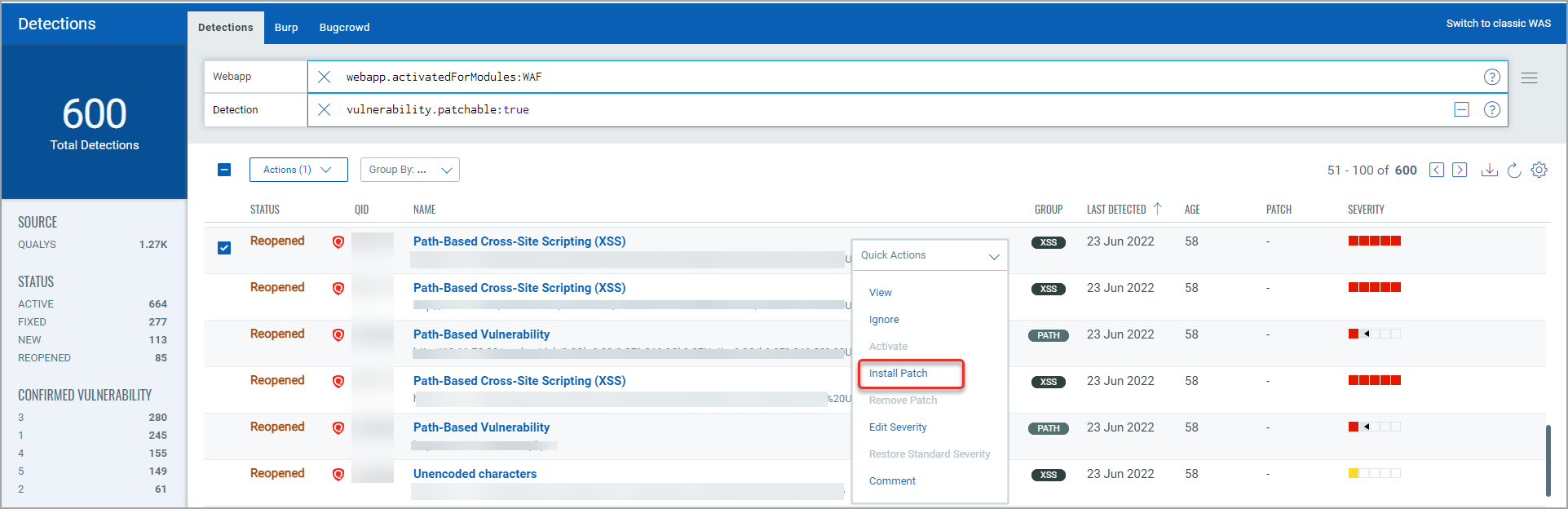Refresh the detections list
The image size is (1568, 509).
tap(1514, 170)
